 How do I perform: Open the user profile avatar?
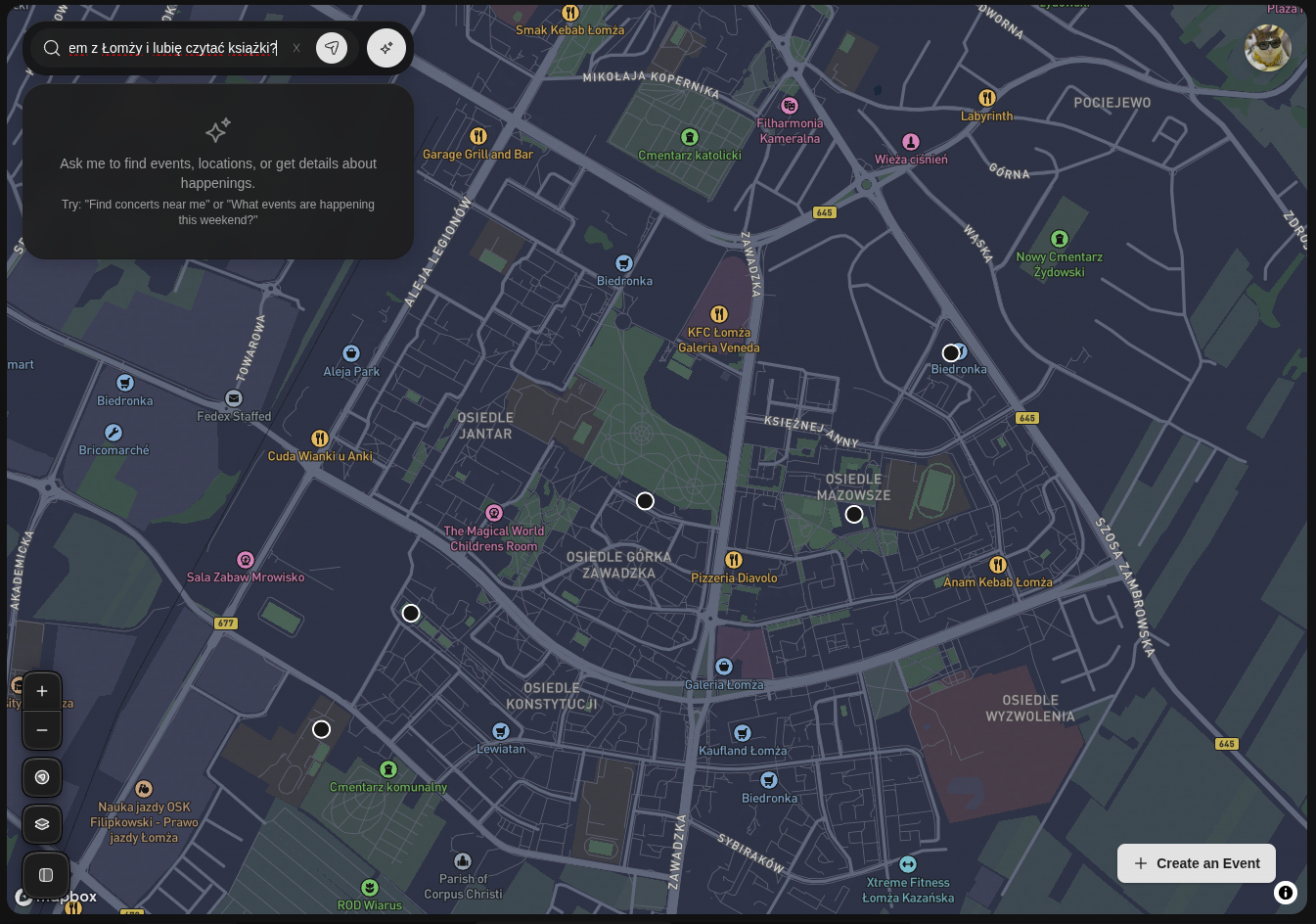pos(1267,48)
